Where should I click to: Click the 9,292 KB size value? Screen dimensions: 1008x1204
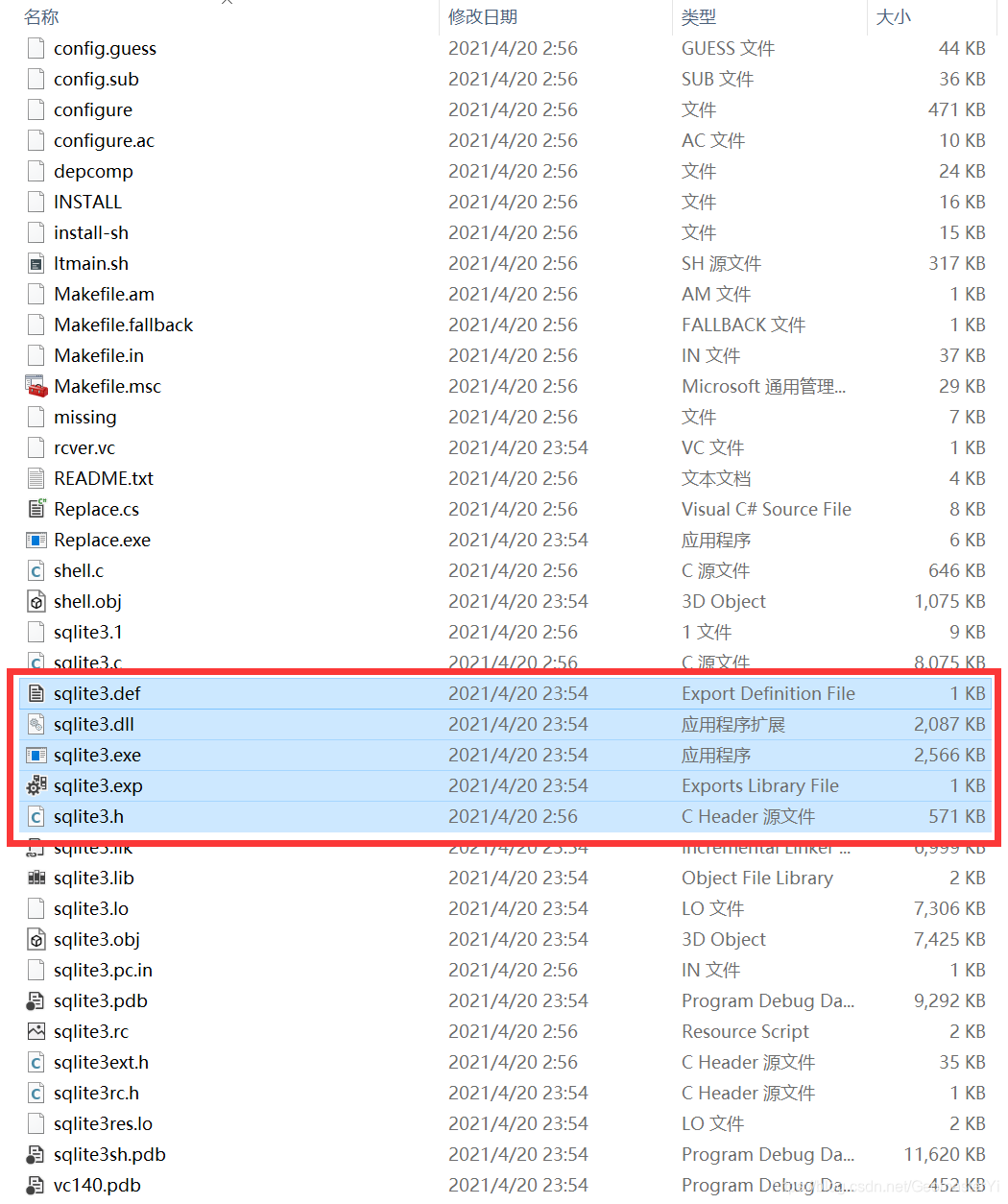point(949,1000)
